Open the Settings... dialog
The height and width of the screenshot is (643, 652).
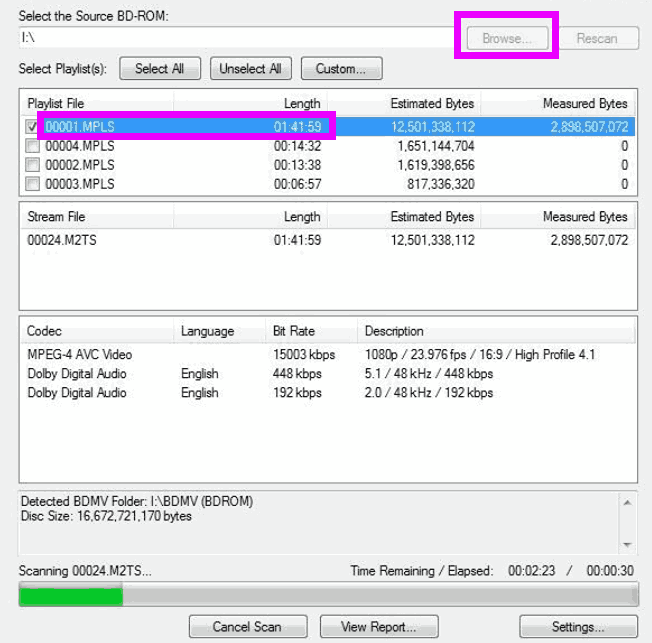[x=578, y=627]
